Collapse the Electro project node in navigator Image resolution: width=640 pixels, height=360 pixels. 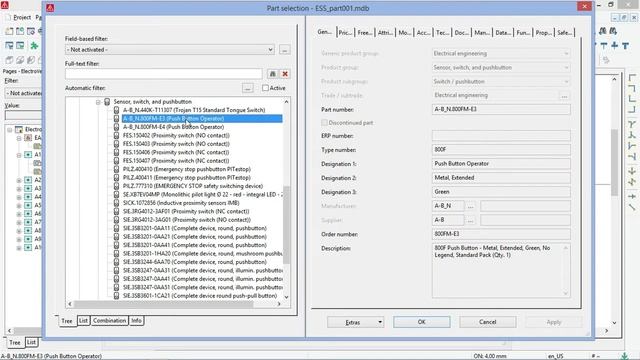coord(9,129)
